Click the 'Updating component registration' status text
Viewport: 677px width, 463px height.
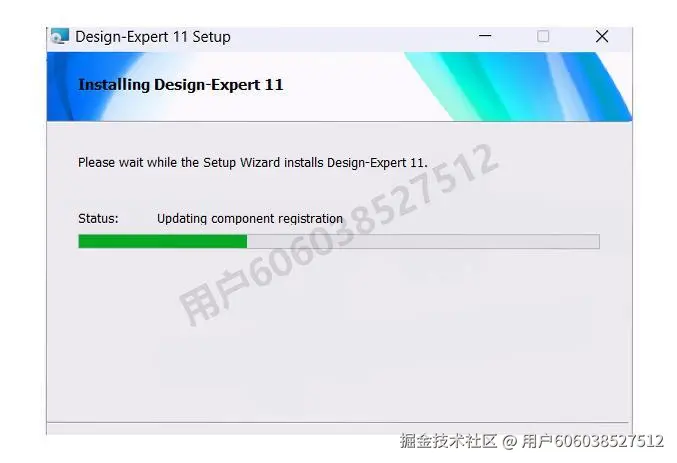point(250,219)
